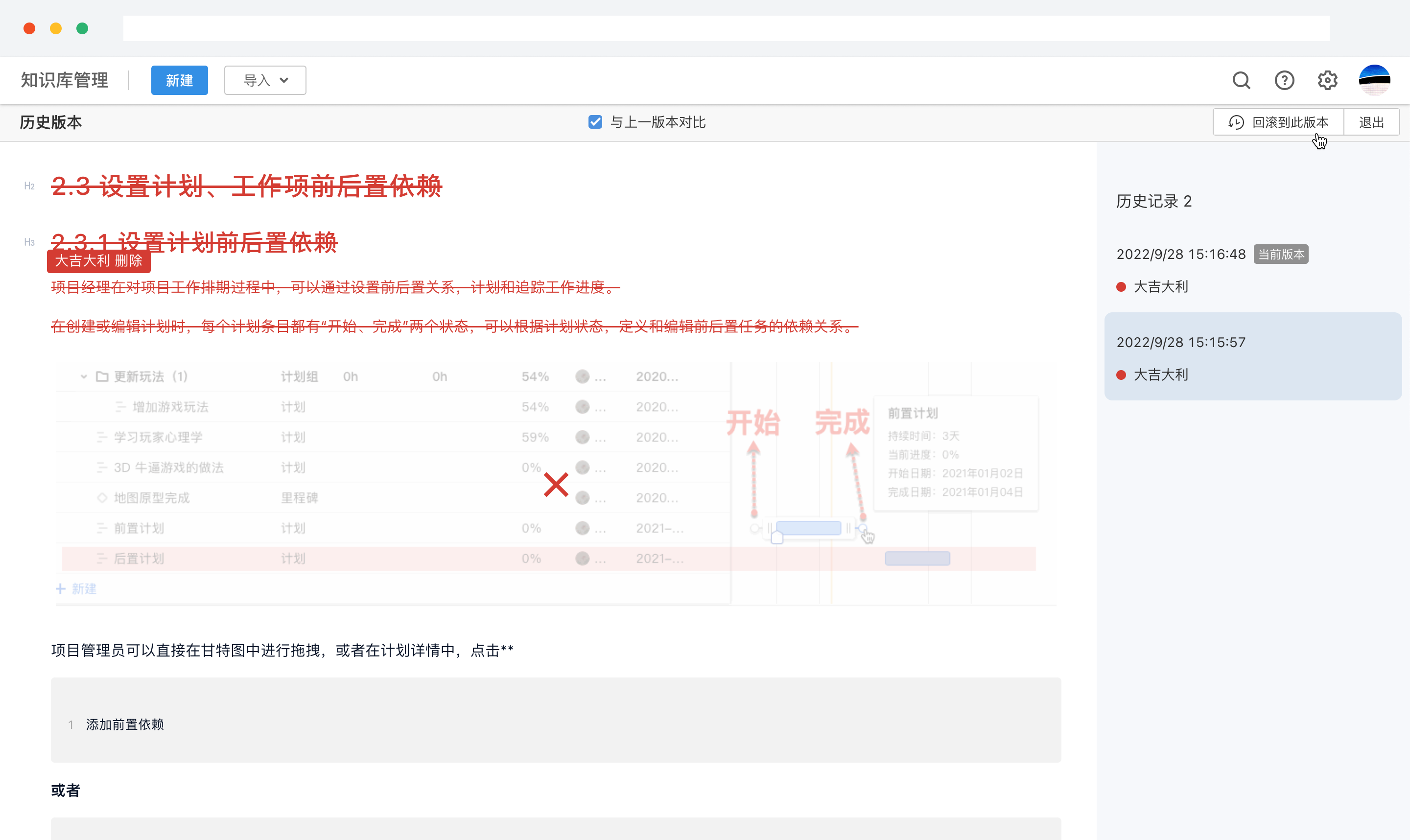Click the progress circle for 增加游戏玩法

583,406
